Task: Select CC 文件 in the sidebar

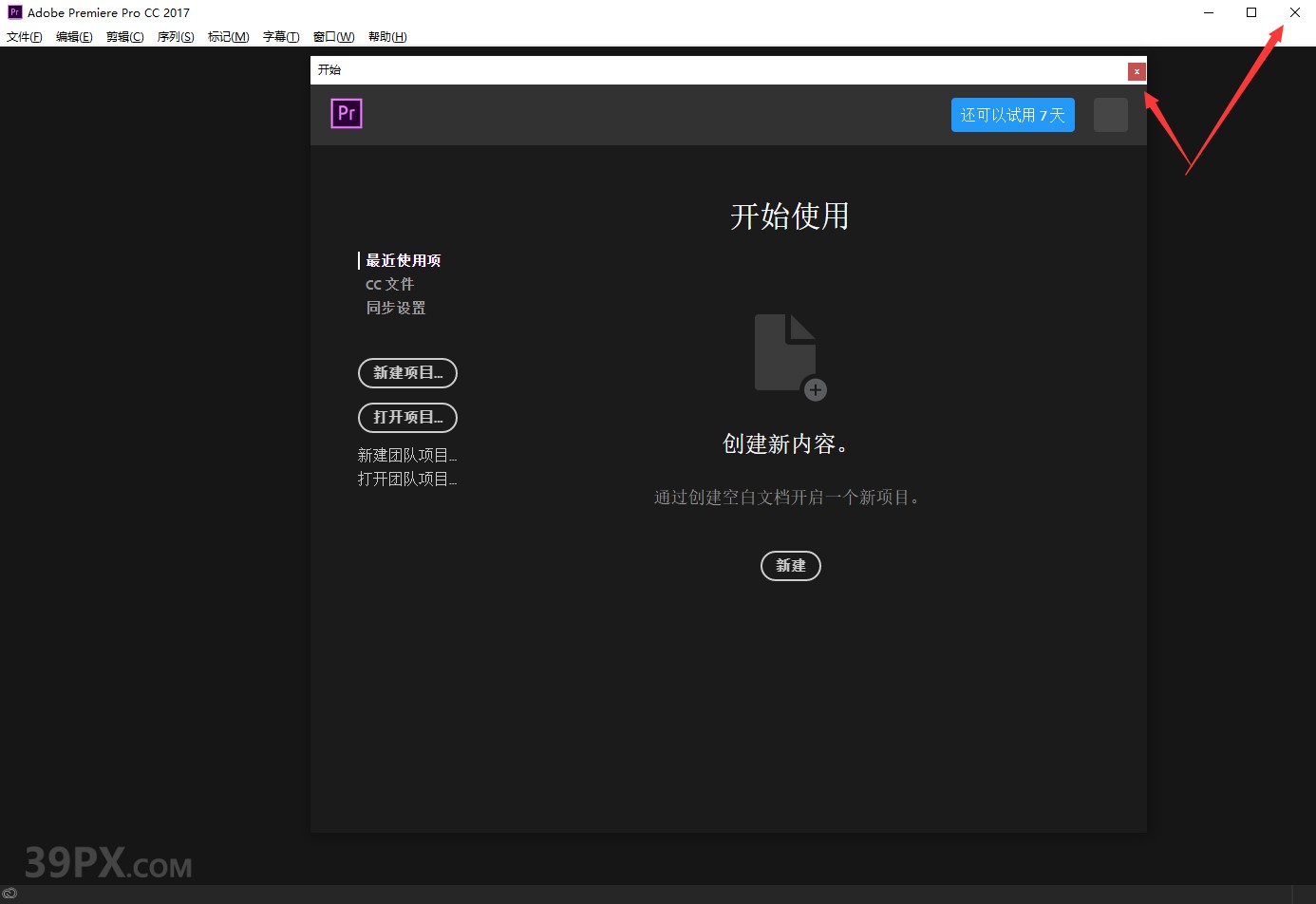Action: pyautogui.click(x=389, y=283)
